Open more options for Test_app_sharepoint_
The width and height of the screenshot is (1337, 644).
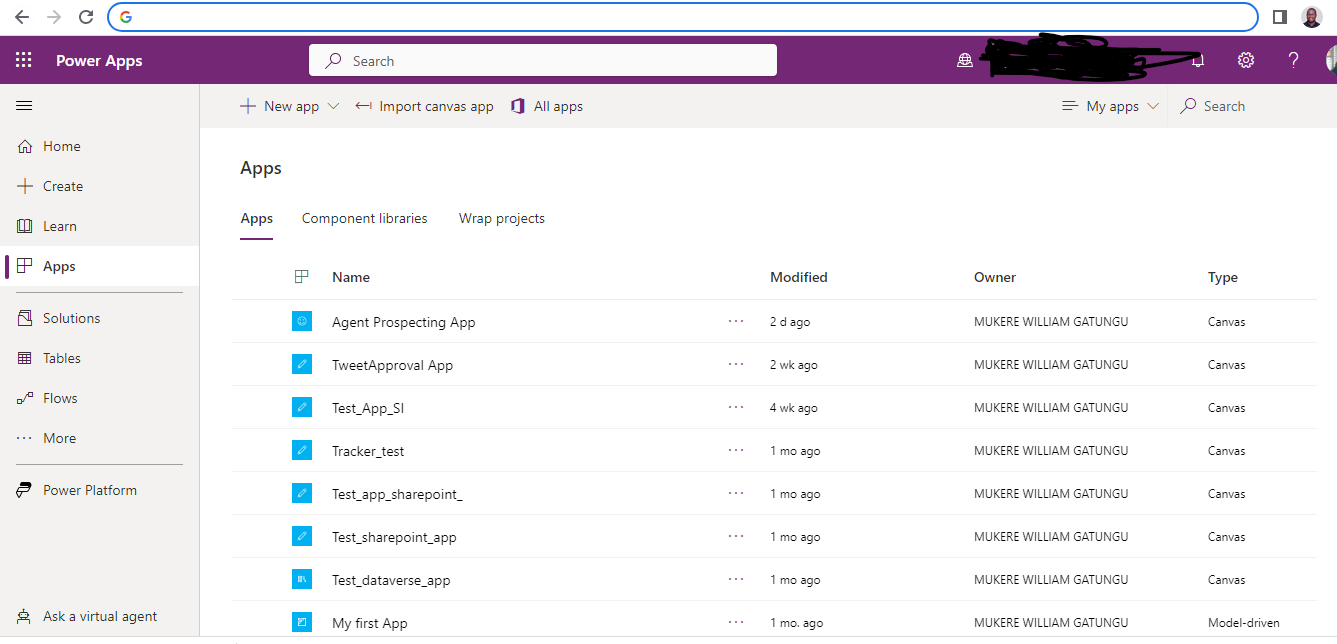tap(737, 493)
